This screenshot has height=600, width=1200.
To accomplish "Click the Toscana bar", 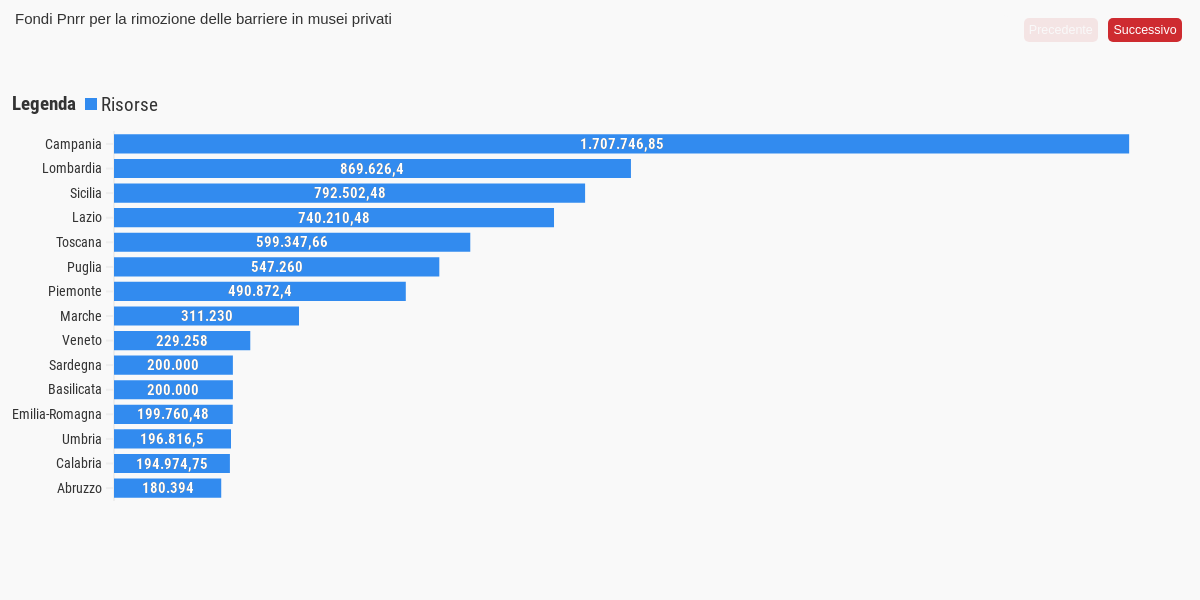I will 291,242.
